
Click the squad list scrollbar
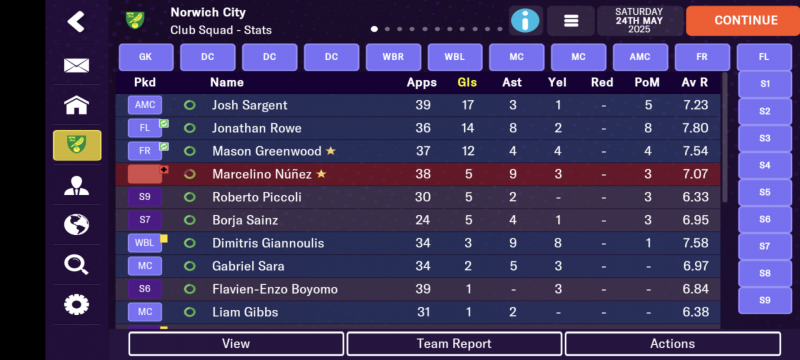pyautogui.click(x=724, y=138)
